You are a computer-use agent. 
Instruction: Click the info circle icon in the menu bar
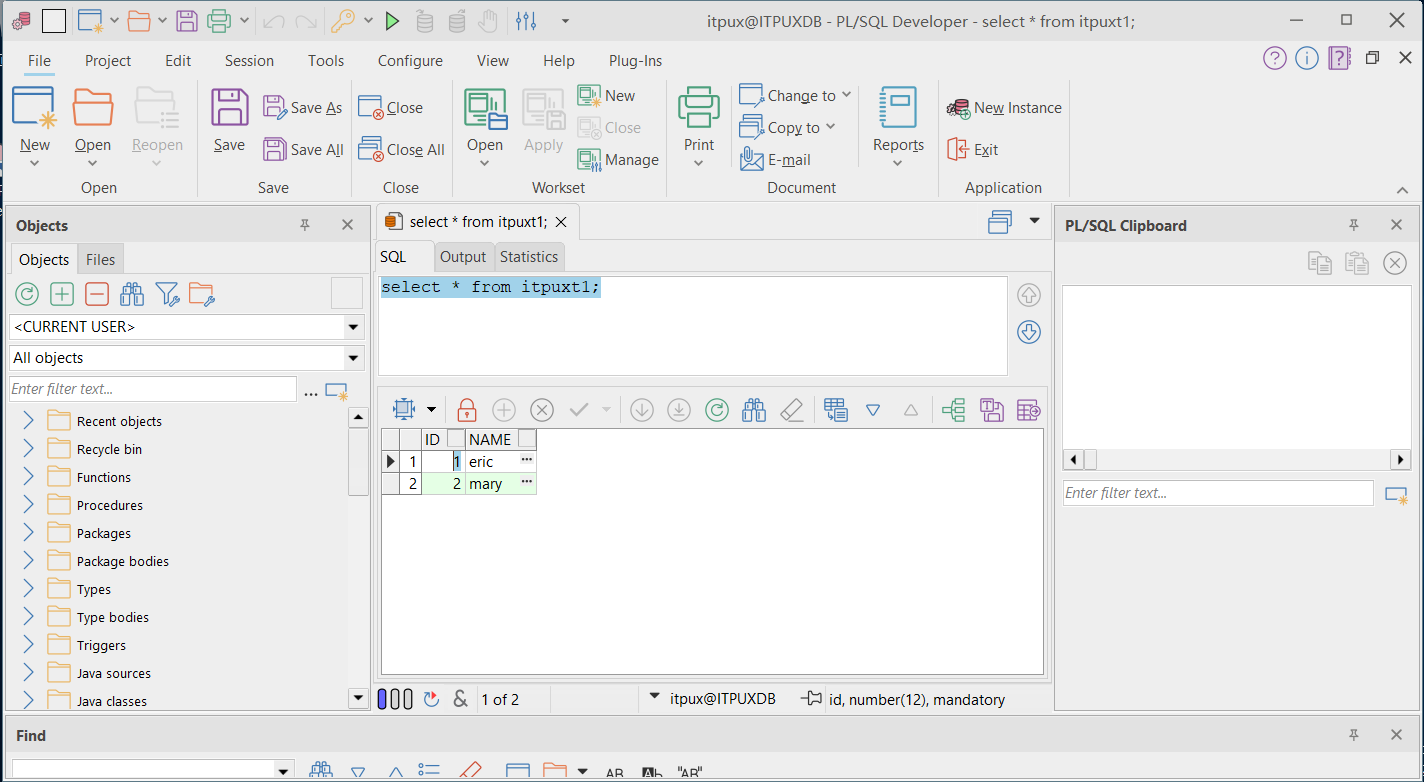[x=1307, y=58]
